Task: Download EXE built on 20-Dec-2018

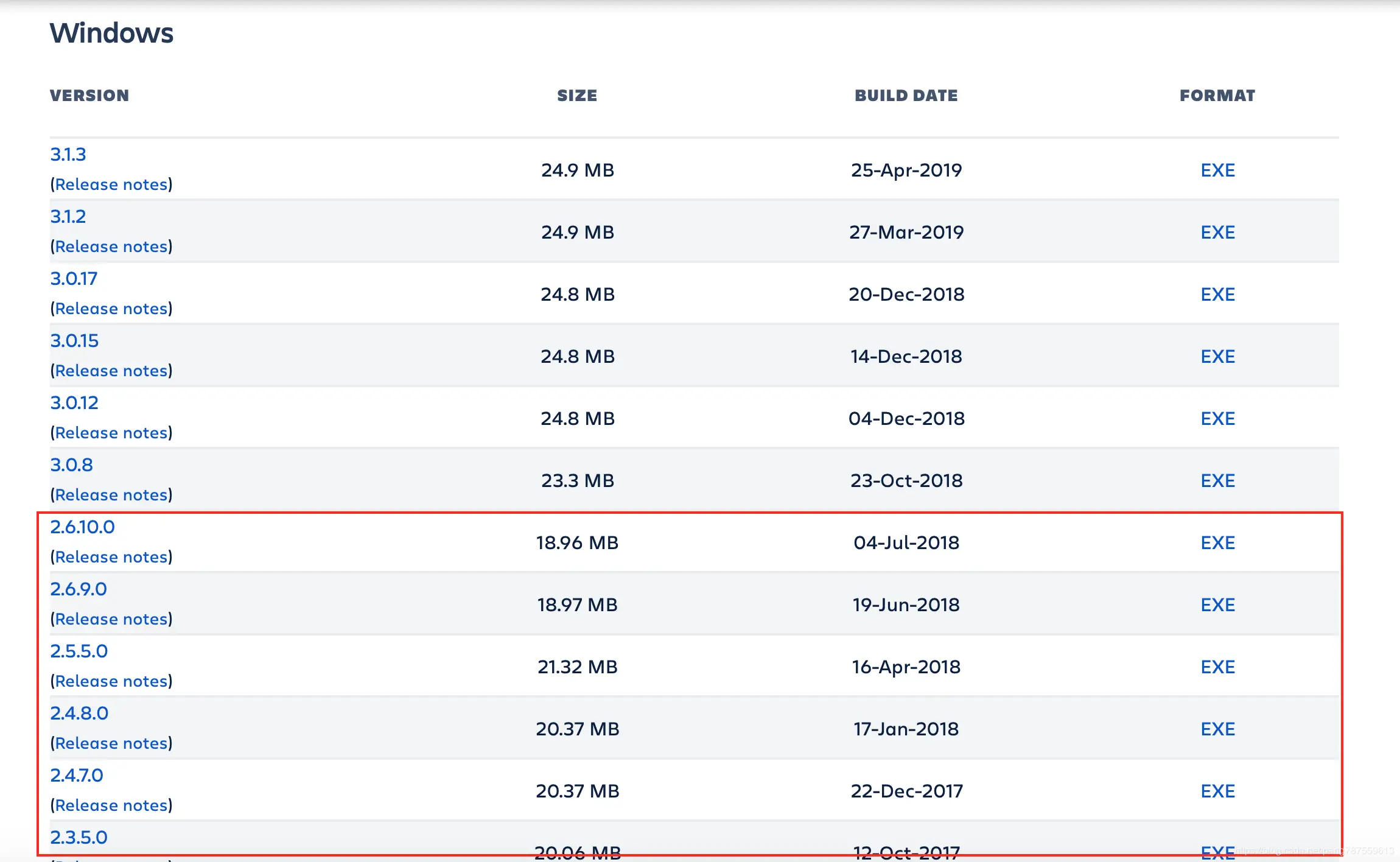Action: [1217, 294]
